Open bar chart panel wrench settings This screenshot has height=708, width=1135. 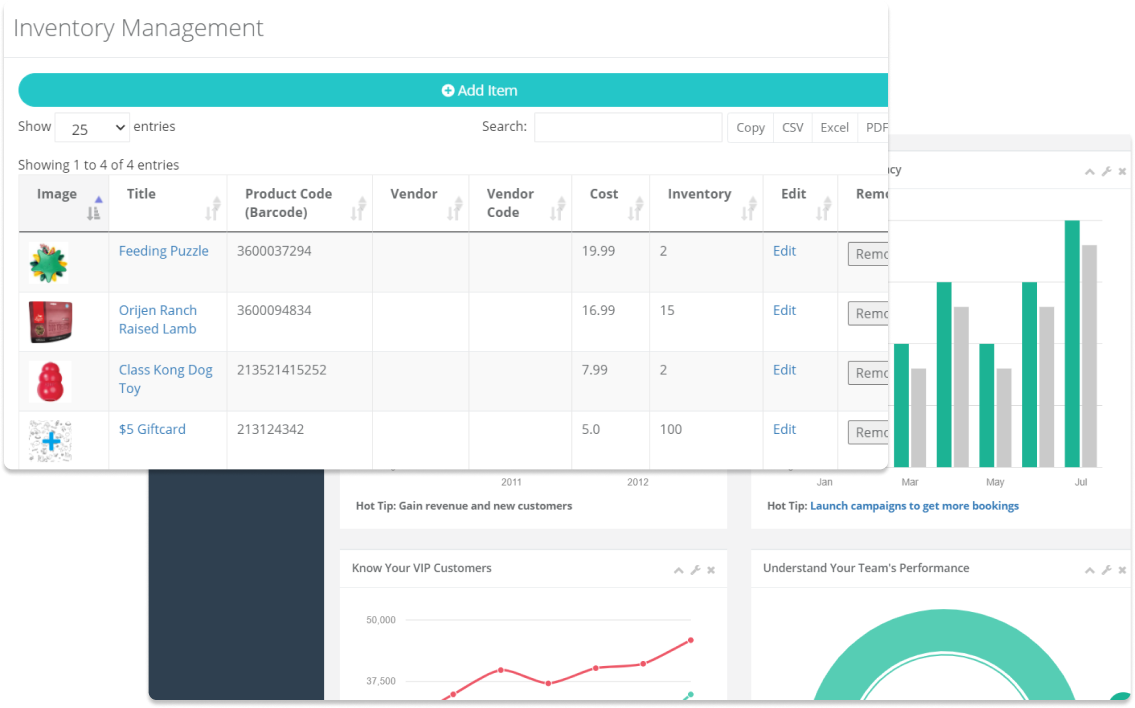click(1106, 172)
